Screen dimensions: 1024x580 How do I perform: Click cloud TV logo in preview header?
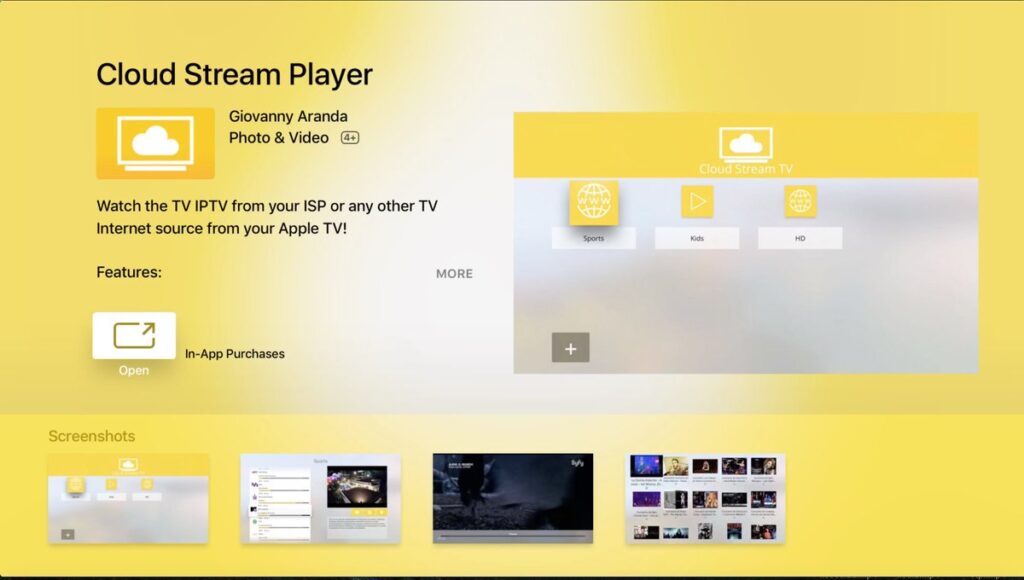[x=746, y=145]
